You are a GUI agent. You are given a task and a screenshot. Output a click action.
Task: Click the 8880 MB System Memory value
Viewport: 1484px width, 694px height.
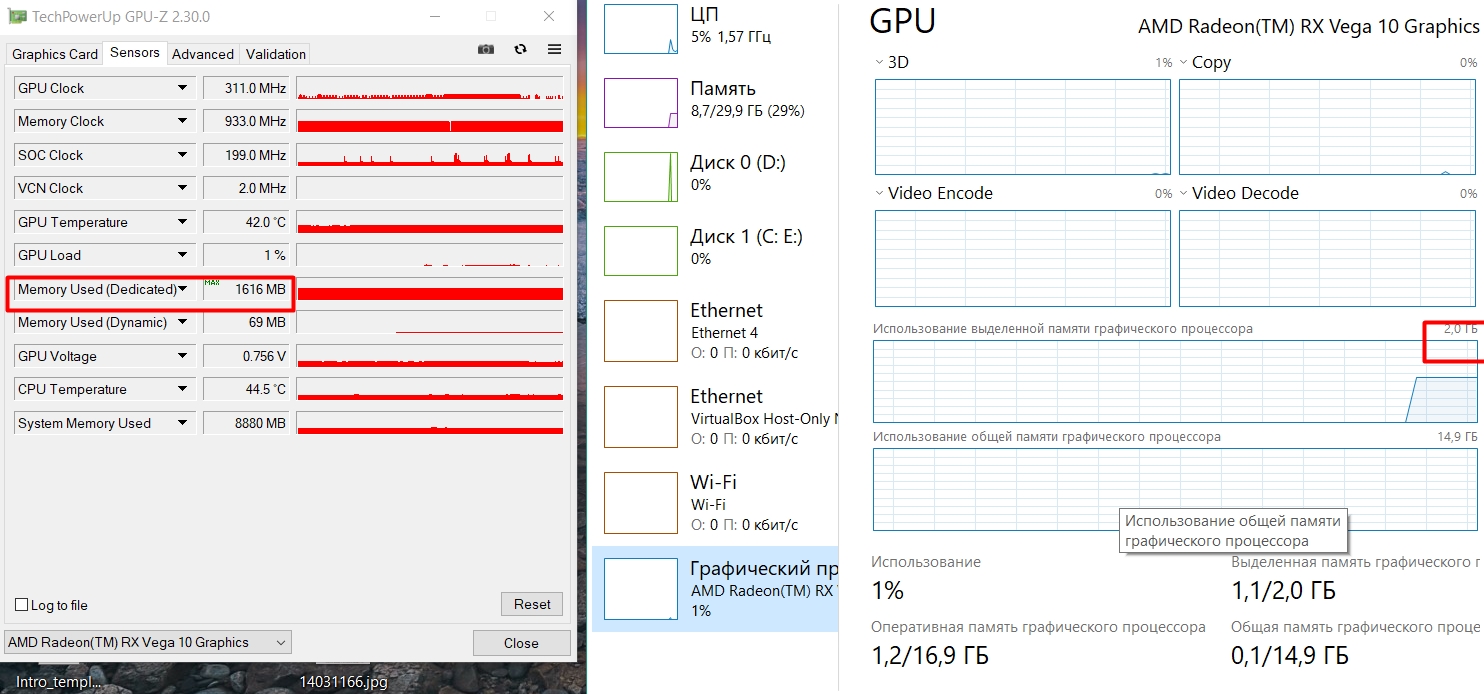click(x=247, y=423)
